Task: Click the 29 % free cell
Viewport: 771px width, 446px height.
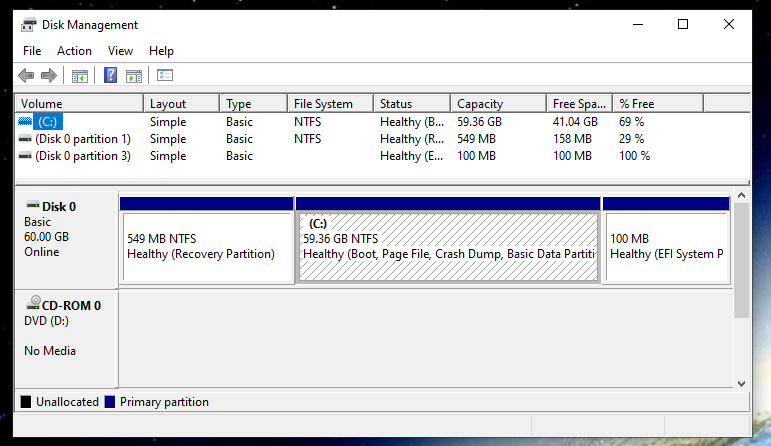Action: 631,139
